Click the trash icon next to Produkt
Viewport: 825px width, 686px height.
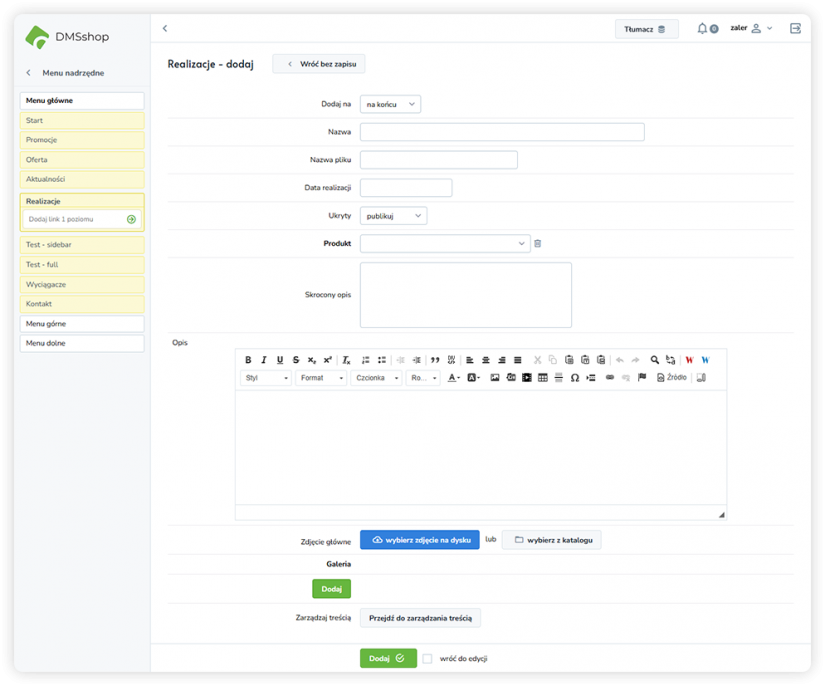pos(537,243)
